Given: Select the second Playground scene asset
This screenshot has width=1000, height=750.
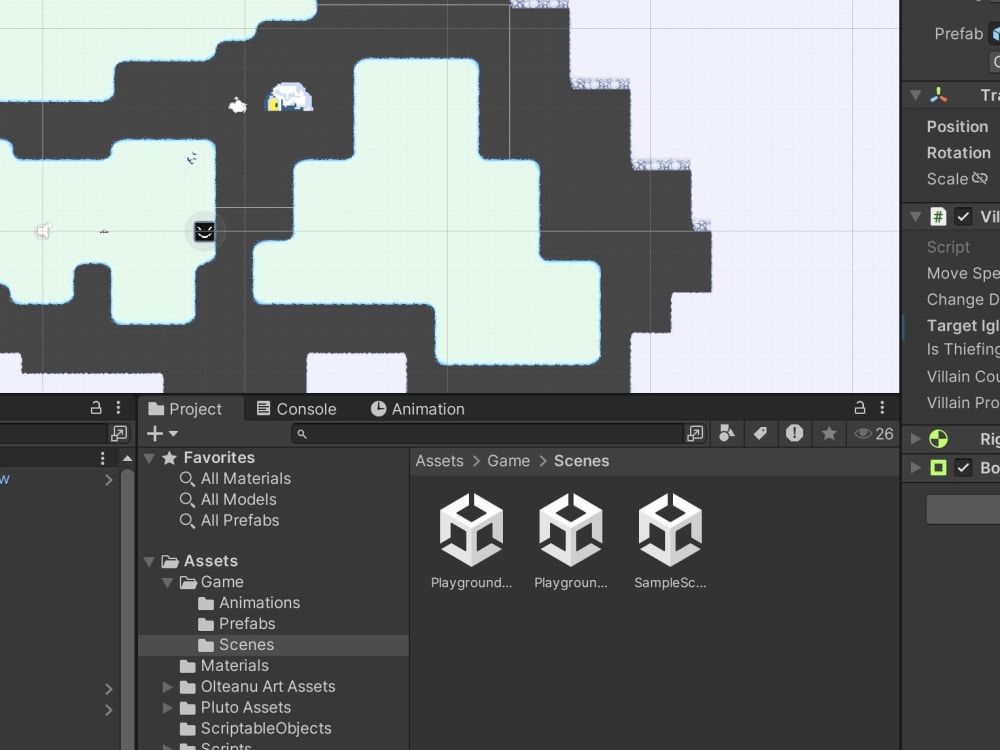Looking at the screenshot, I should coord(571,541).
